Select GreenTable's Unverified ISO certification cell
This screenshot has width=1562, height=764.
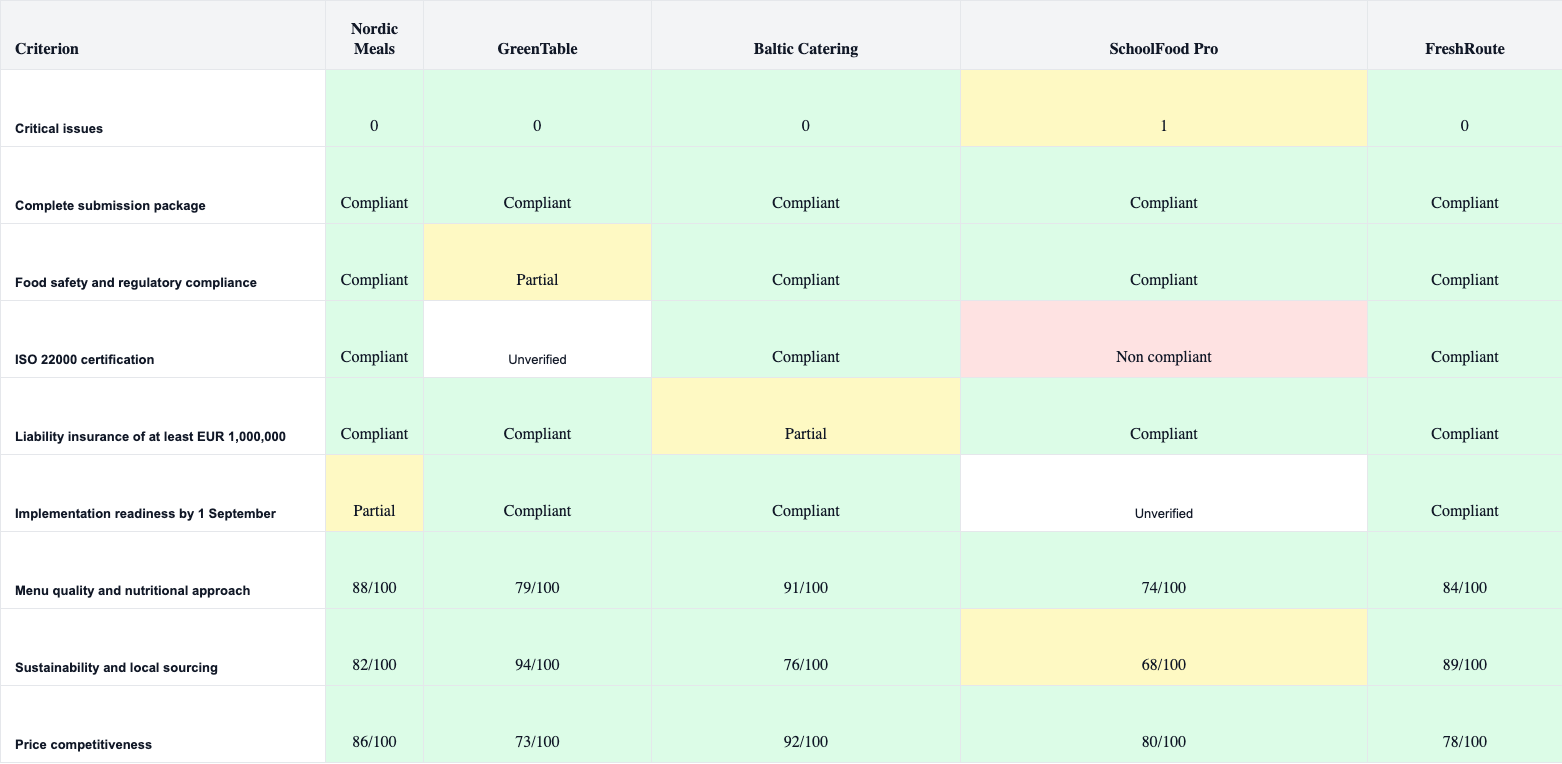click(538, 339)
